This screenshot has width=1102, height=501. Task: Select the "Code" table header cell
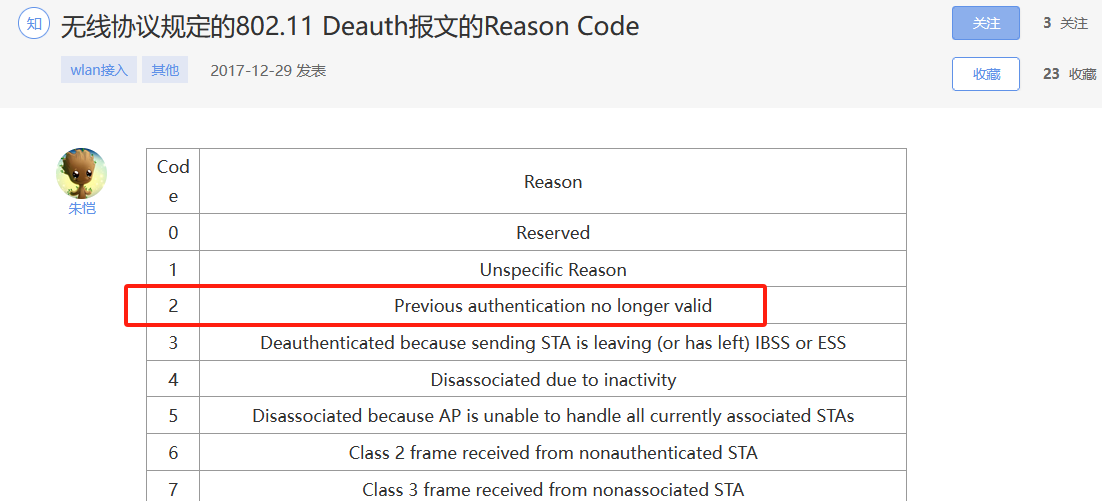(173, 181)
